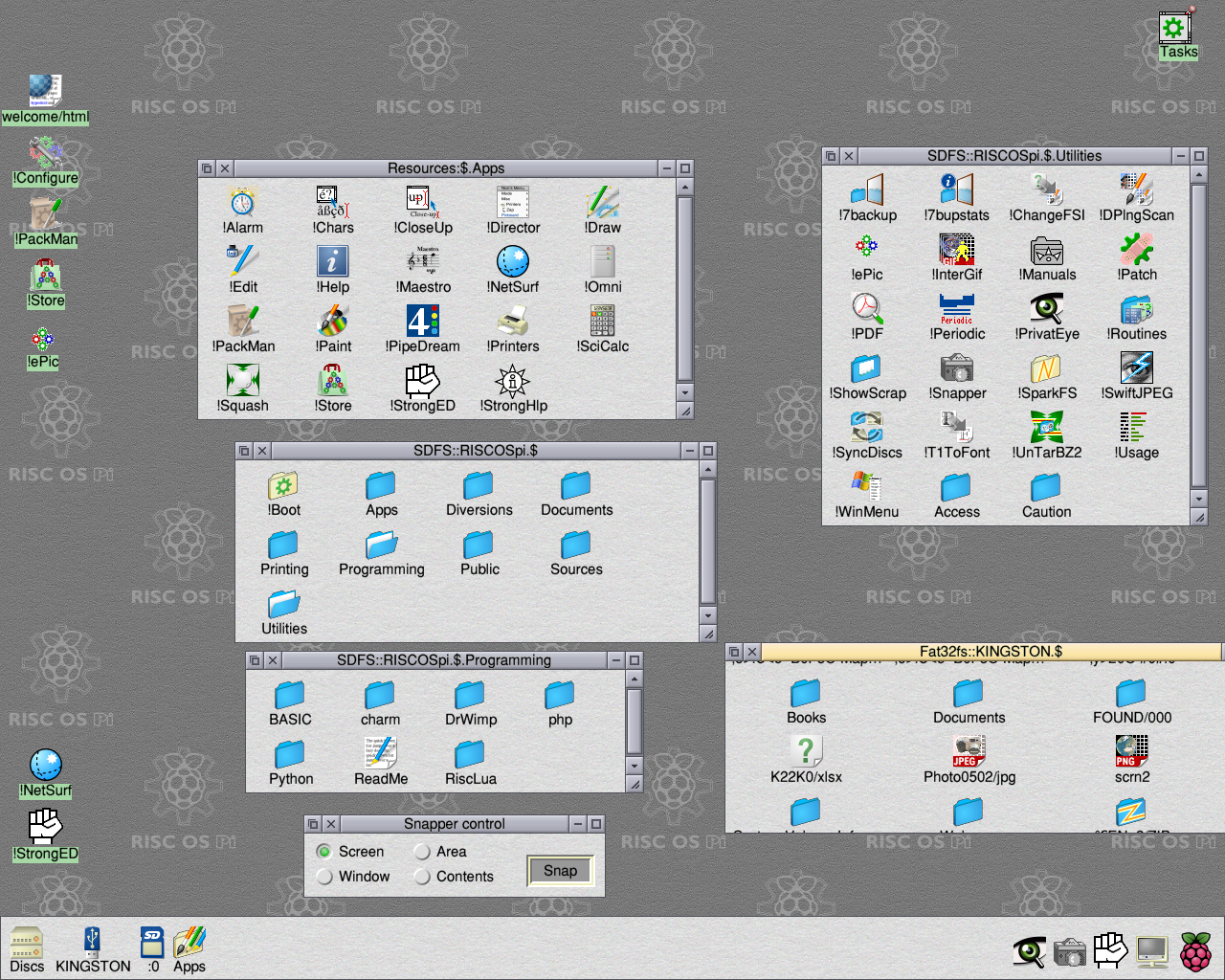Click scroll down arrow in Programming window
The width and height of the screenshot is (1225, 980).
(x=634, y=766)
